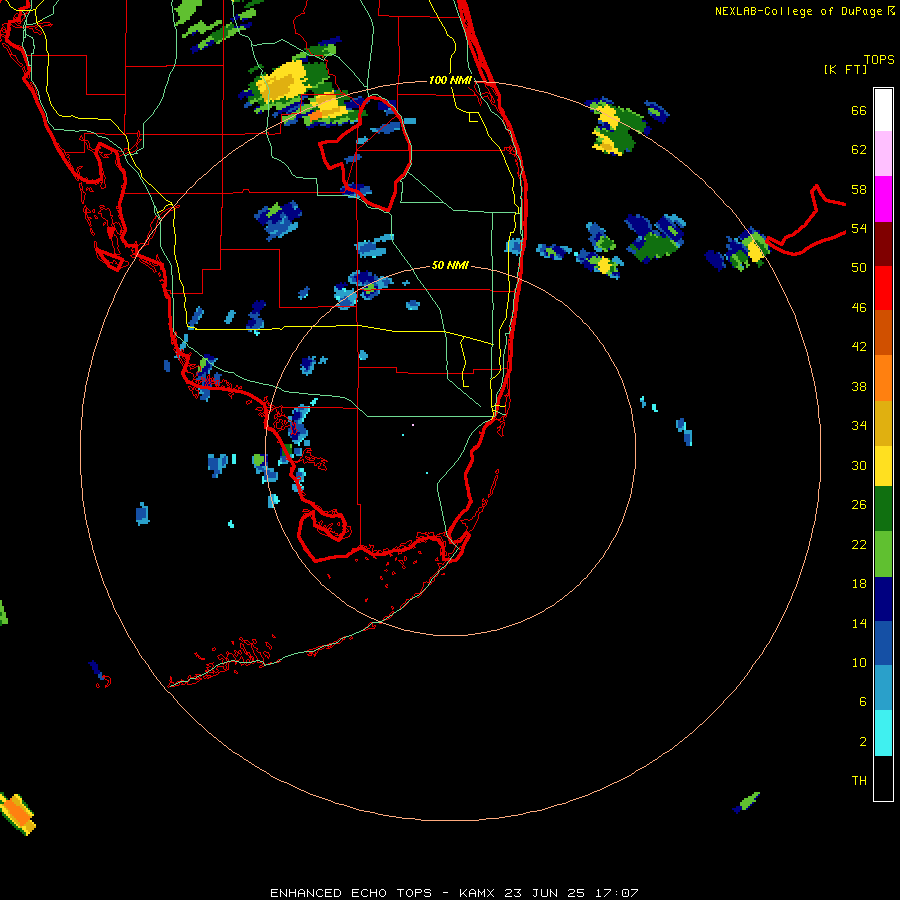The width and height of the screenshot is (900, 900).
Task: Click the 'TH' legend label
Action: pyautogui.click(x=859, y=781)
